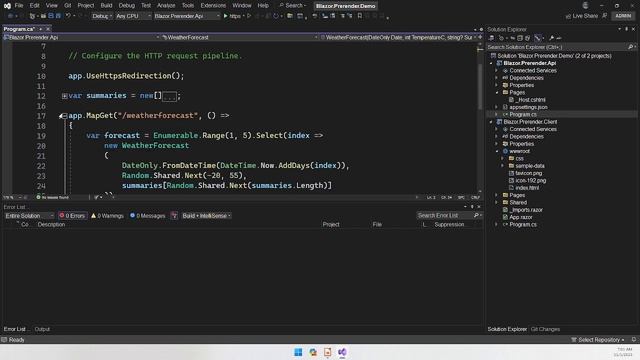Click the Undo toolbar icon

68,16
